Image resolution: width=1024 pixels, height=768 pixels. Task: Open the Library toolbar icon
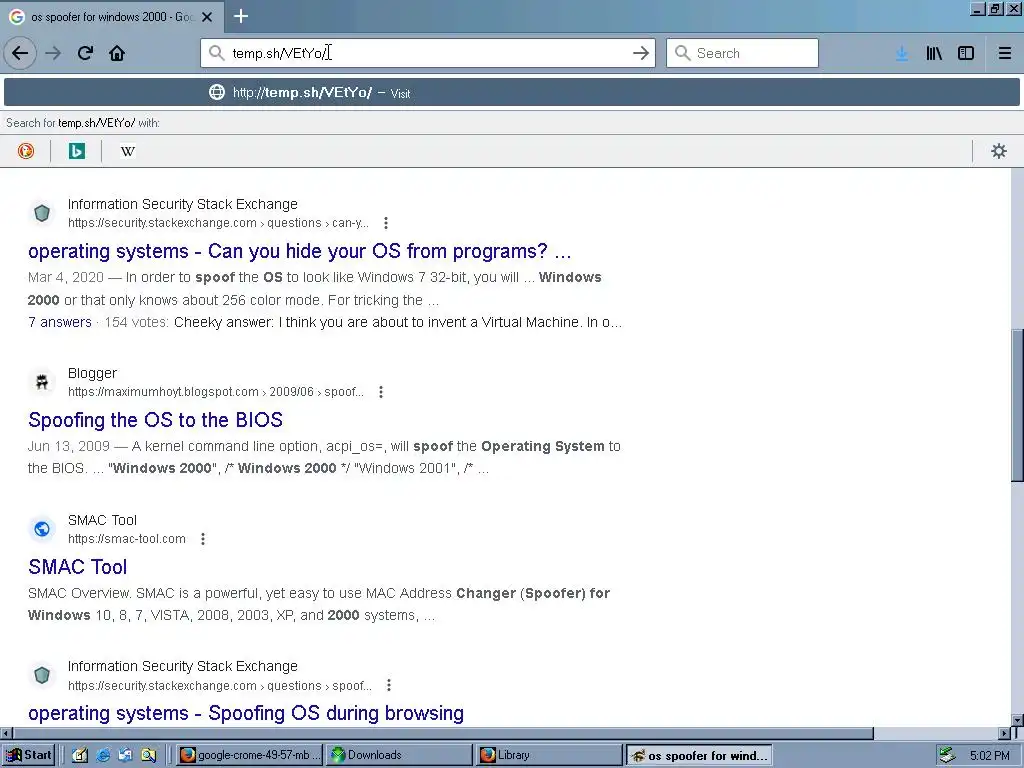(x=934, y=53)
